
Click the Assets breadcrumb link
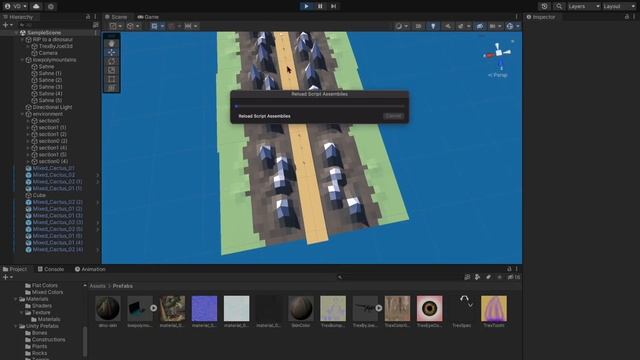click(98, 286)
